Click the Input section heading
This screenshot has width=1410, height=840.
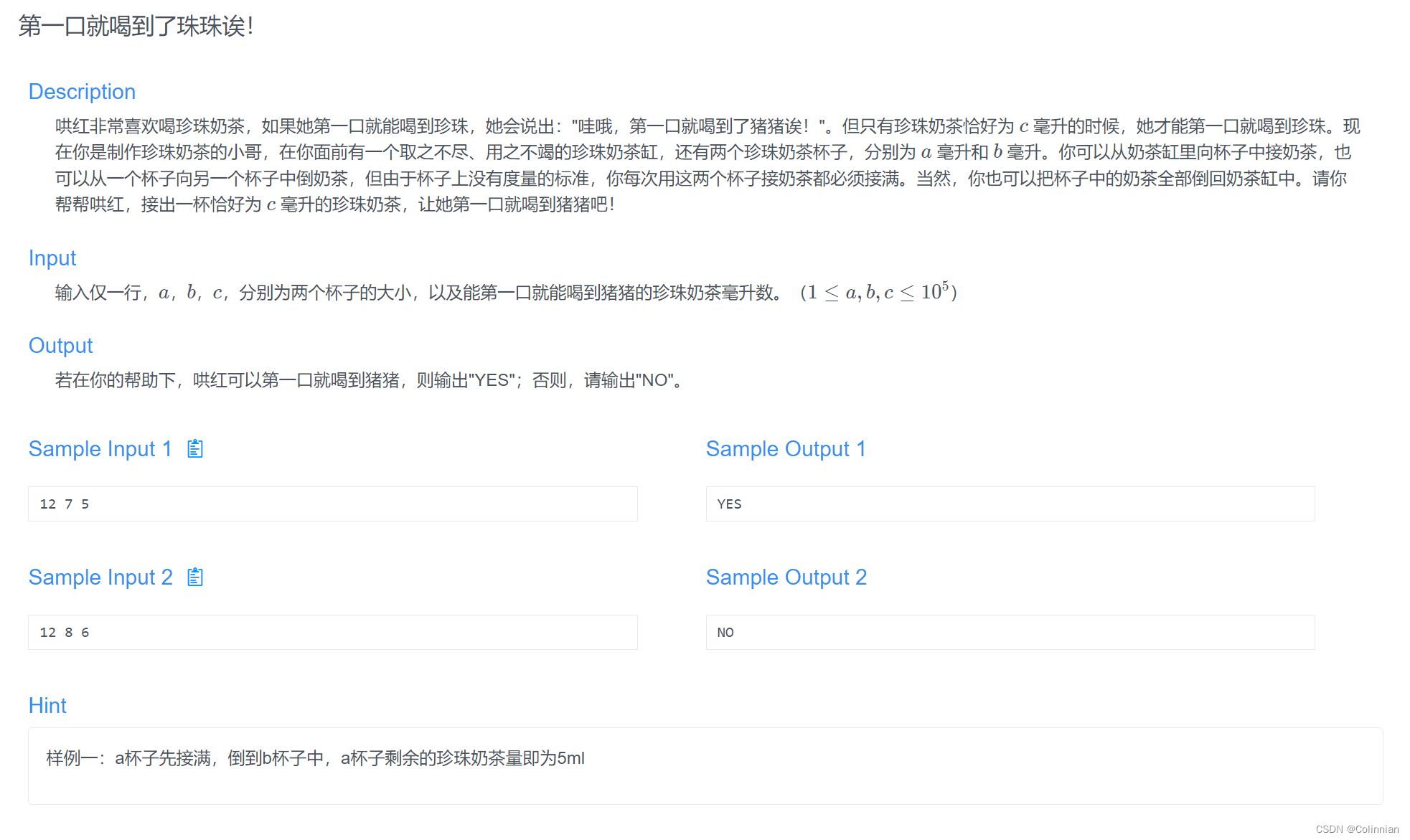(52, 258)
